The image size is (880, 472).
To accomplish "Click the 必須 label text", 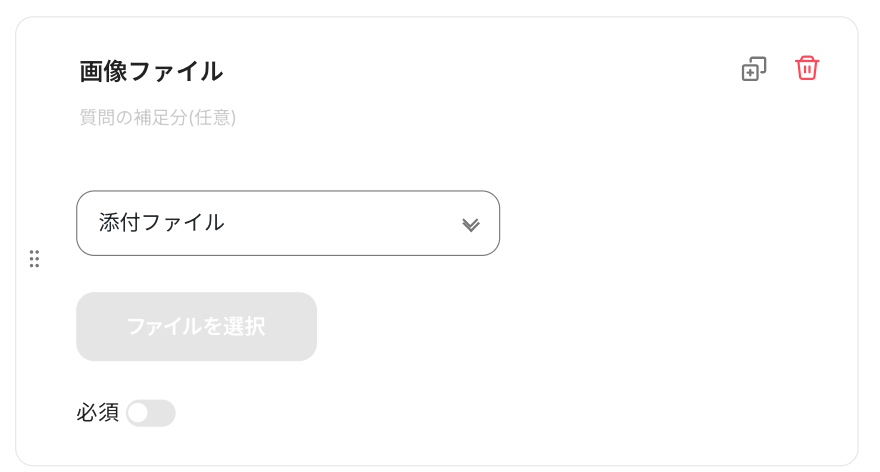I will pos(98,412).
